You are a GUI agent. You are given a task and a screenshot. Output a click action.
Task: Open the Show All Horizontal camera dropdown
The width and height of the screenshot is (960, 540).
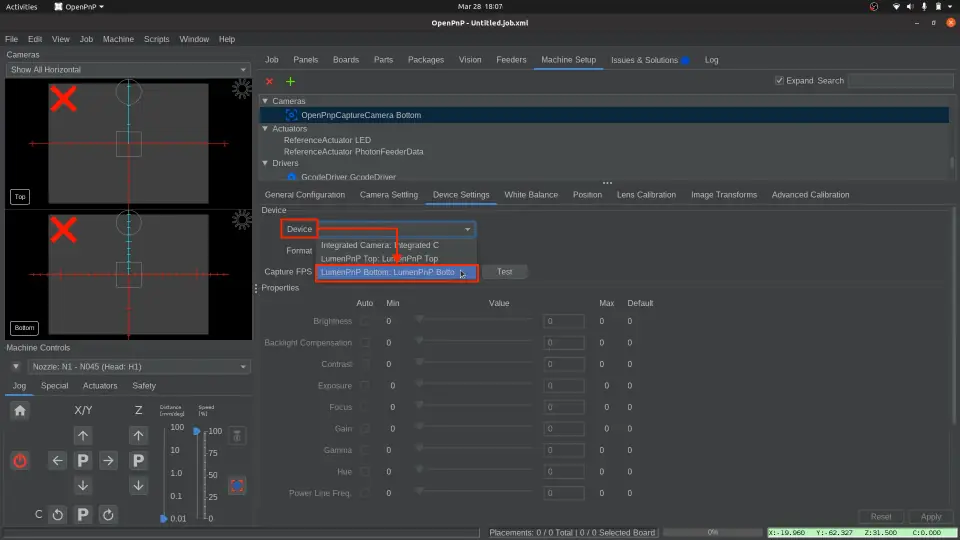click(x=127, y=70)
